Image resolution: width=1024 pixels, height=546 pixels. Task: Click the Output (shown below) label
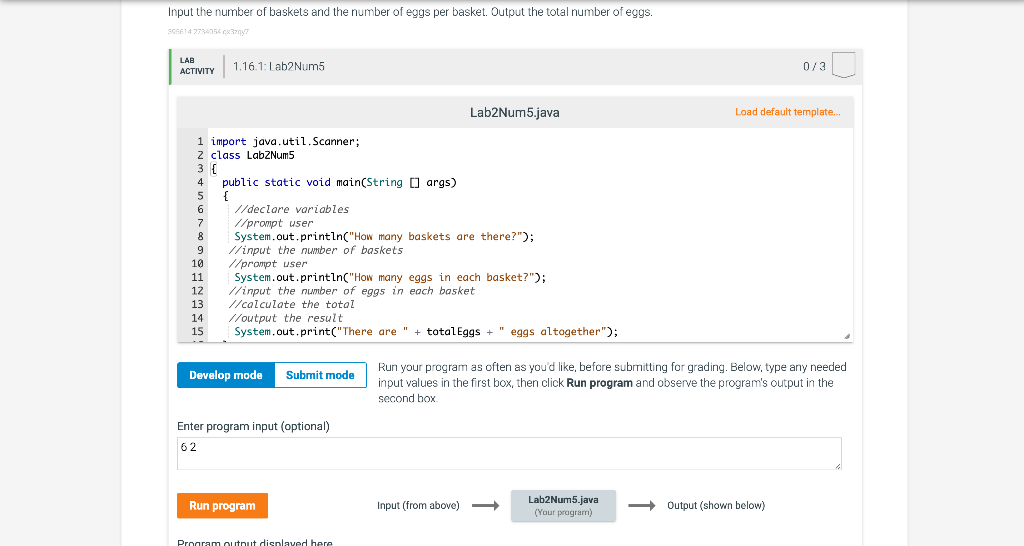716,506
